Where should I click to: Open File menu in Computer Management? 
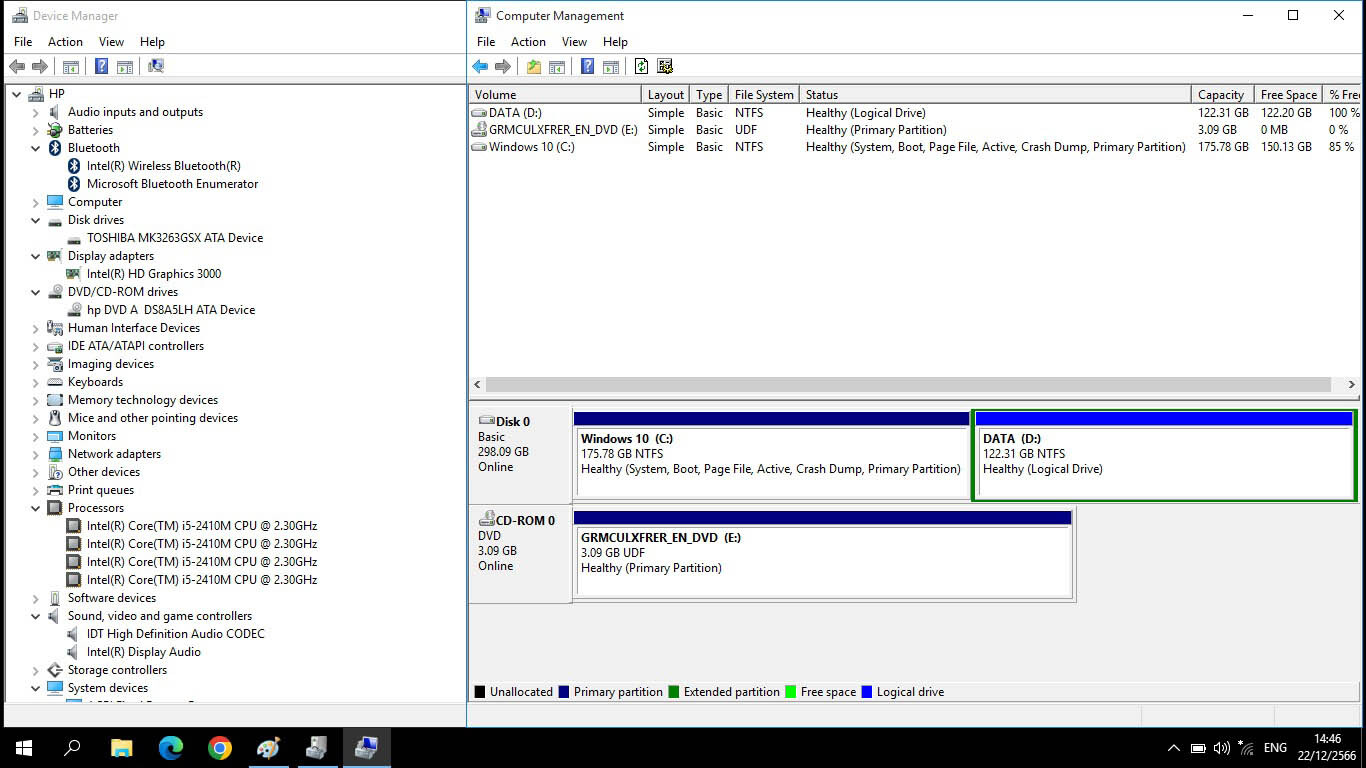coord(486,42)
